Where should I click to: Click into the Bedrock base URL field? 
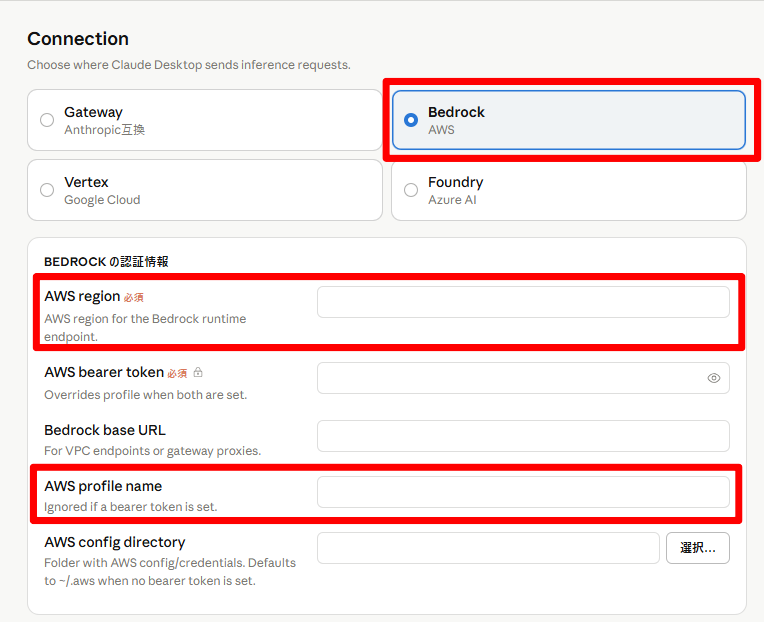[523, 436]
